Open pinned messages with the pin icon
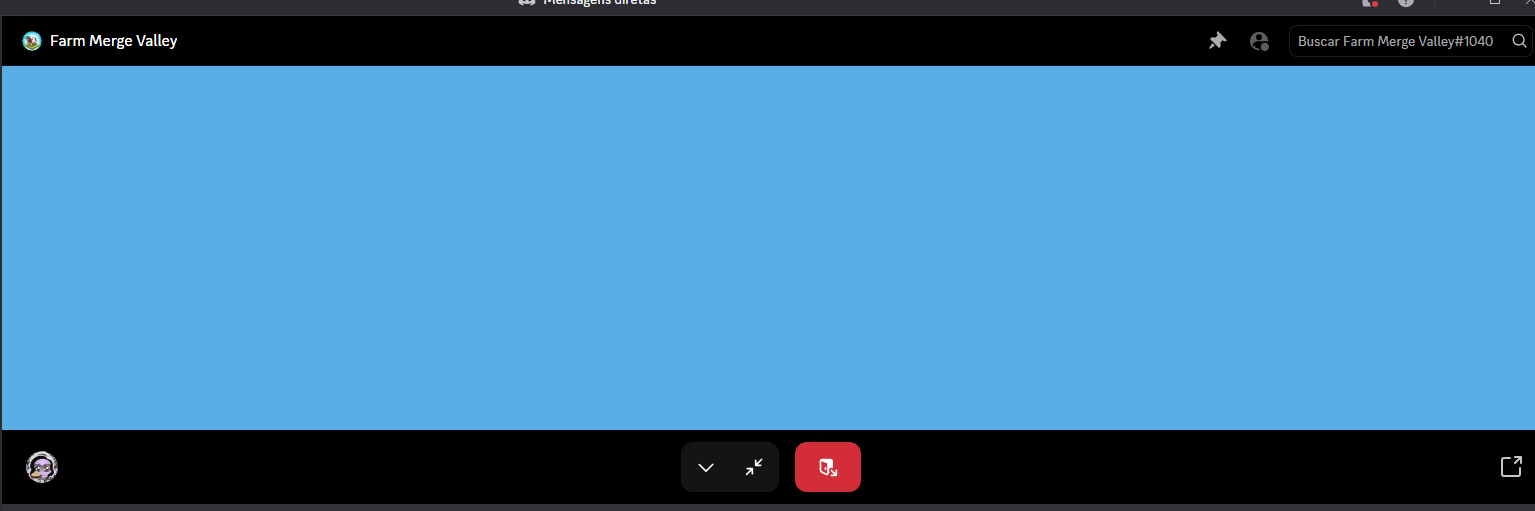This screenshot has width=1535, height=511. click(1217, 41)
